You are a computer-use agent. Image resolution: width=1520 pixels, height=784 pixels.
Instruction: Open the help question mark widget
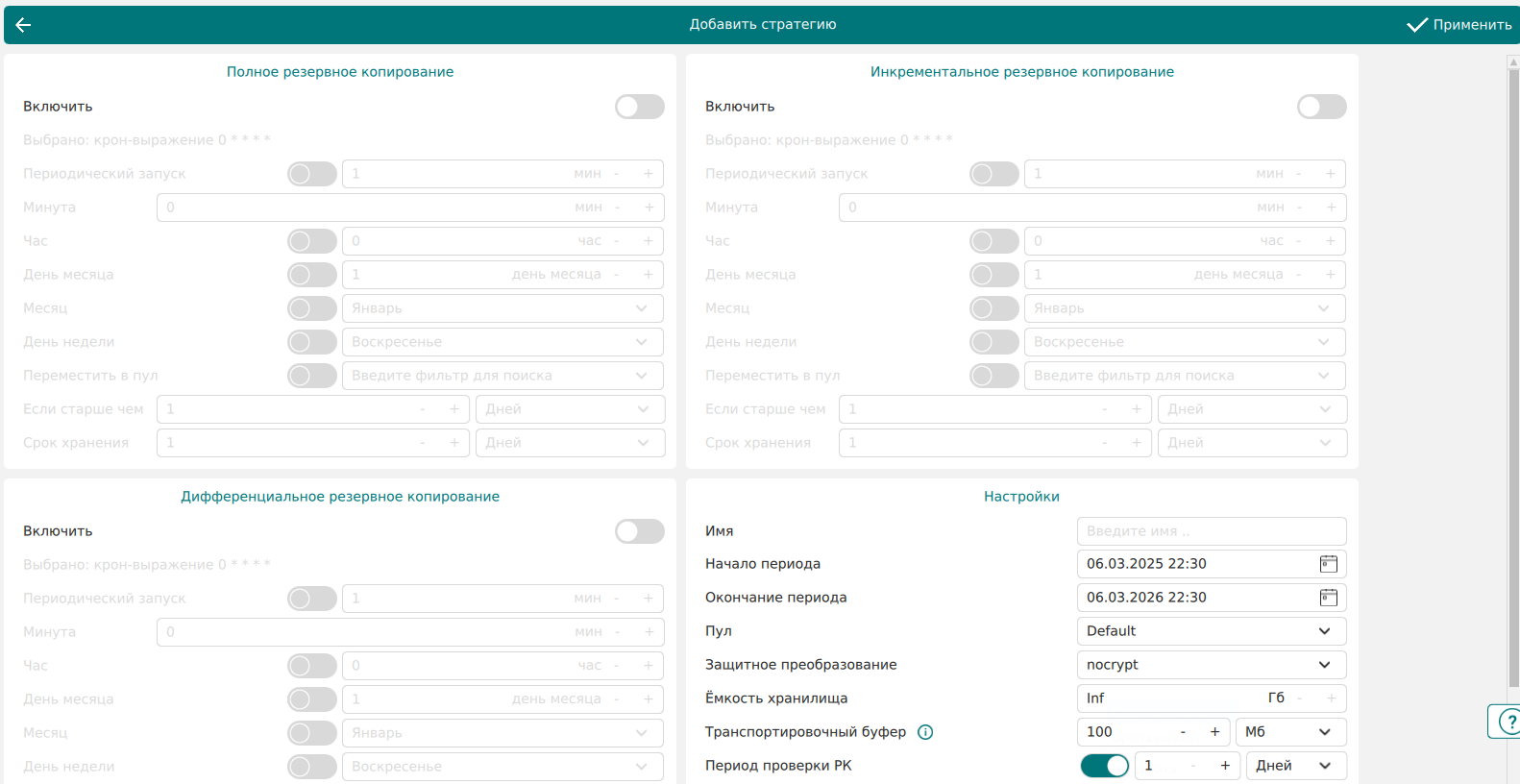click(x=1508, y=722)
